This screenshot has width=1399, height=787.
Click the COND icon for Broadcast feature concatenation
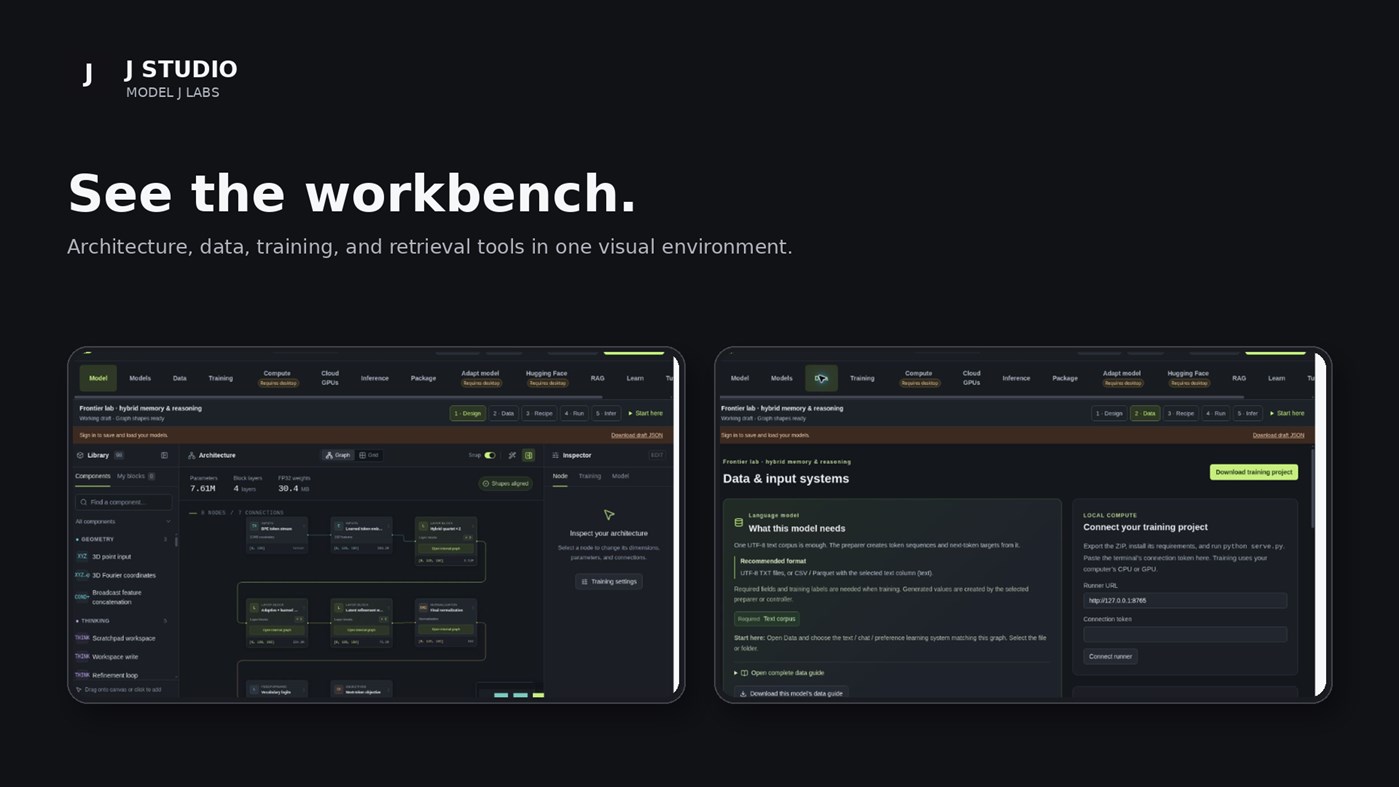(x=82, y=597)
